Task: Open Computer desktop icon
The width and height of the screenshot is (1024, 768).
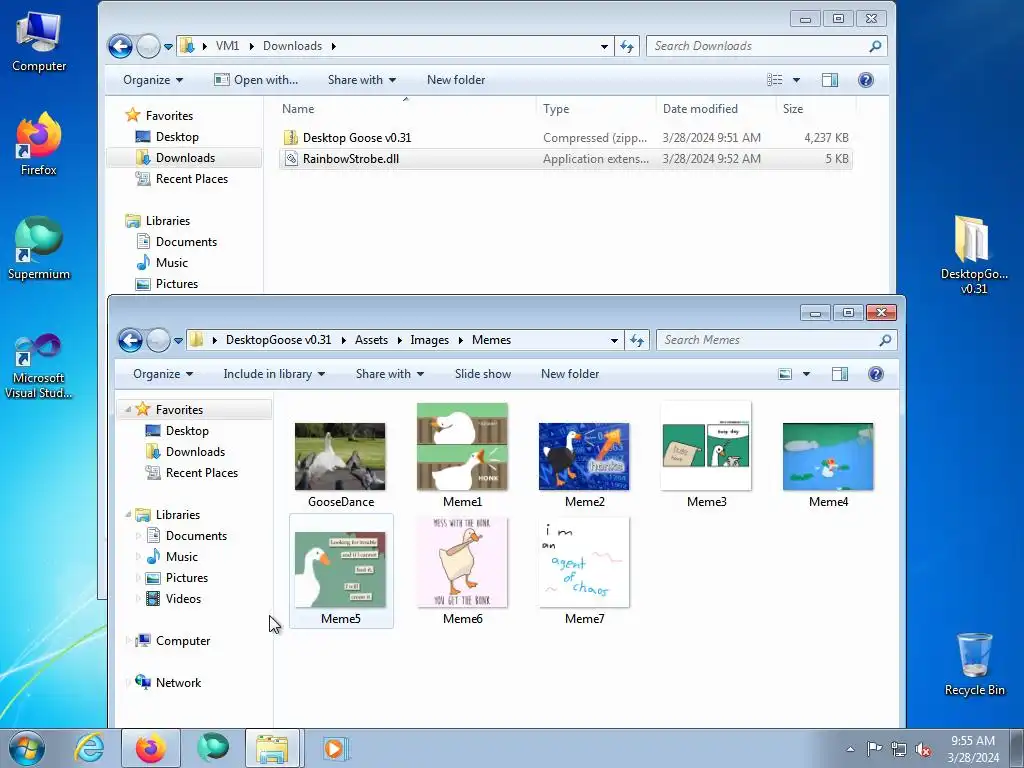Action: pyautogui.click(x=39, y=42)
